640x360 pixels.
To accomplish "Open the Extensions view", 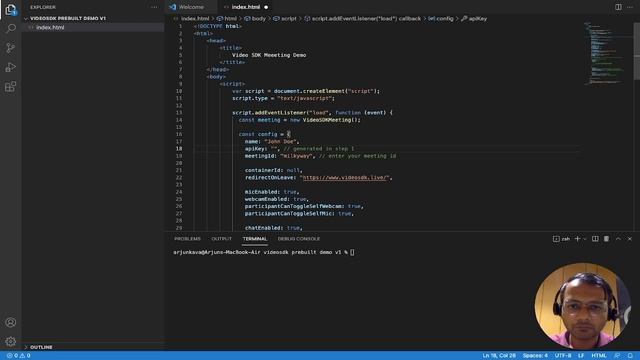I will click(11, 87).
